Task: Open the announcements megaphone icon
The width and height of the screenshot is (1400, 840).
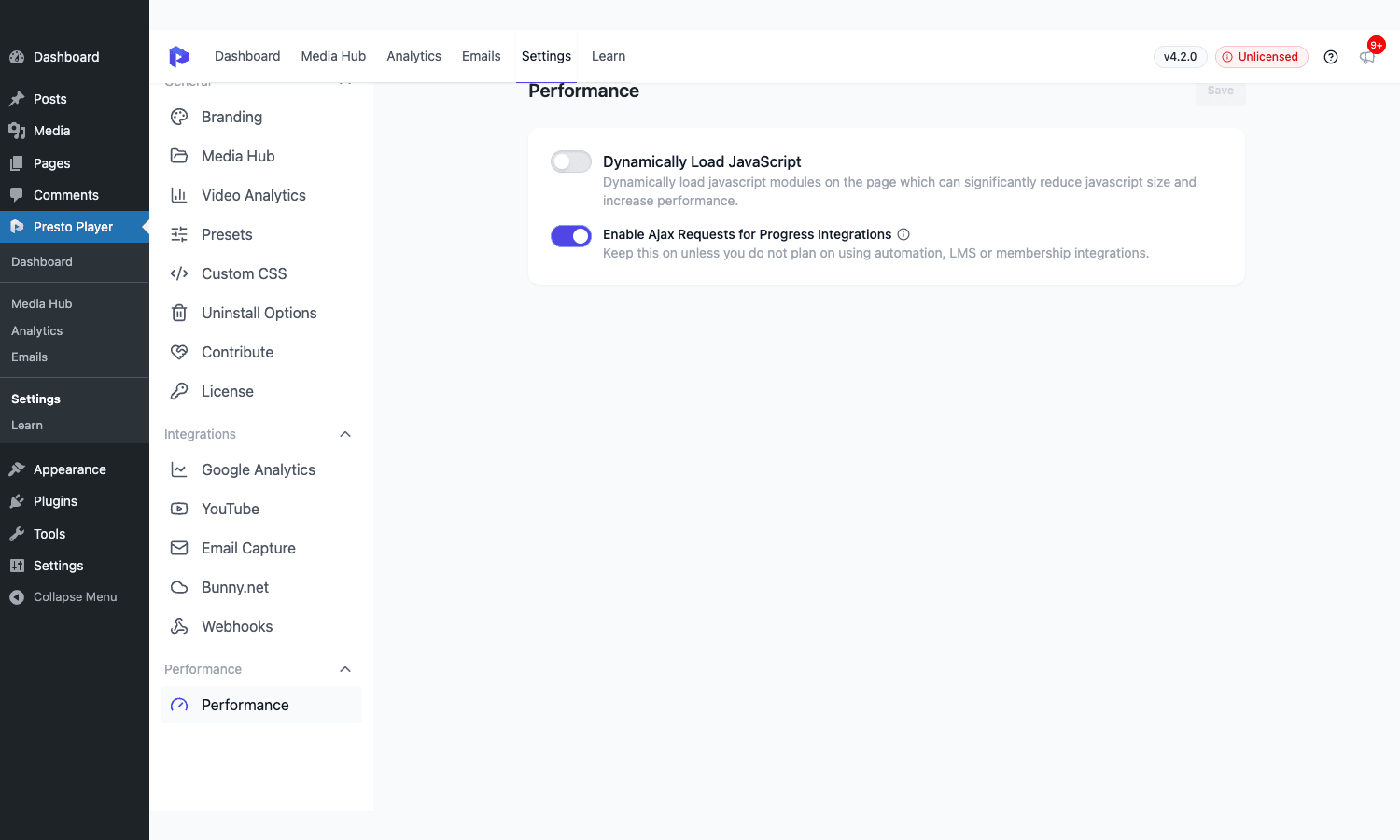Action: point(1367,58)
